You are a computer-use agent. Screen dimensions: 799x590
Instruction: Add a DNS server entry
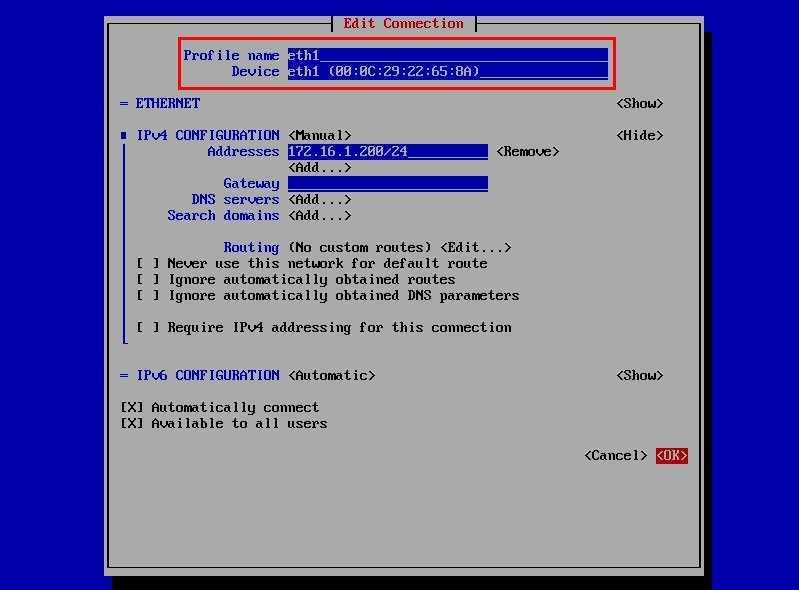pos(319,200)
